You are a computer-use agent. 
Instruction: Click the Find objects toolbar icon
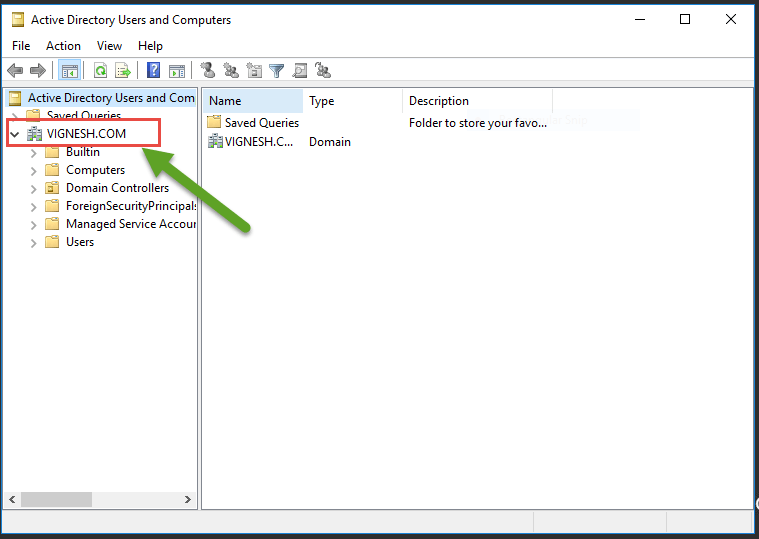(299, 70)
